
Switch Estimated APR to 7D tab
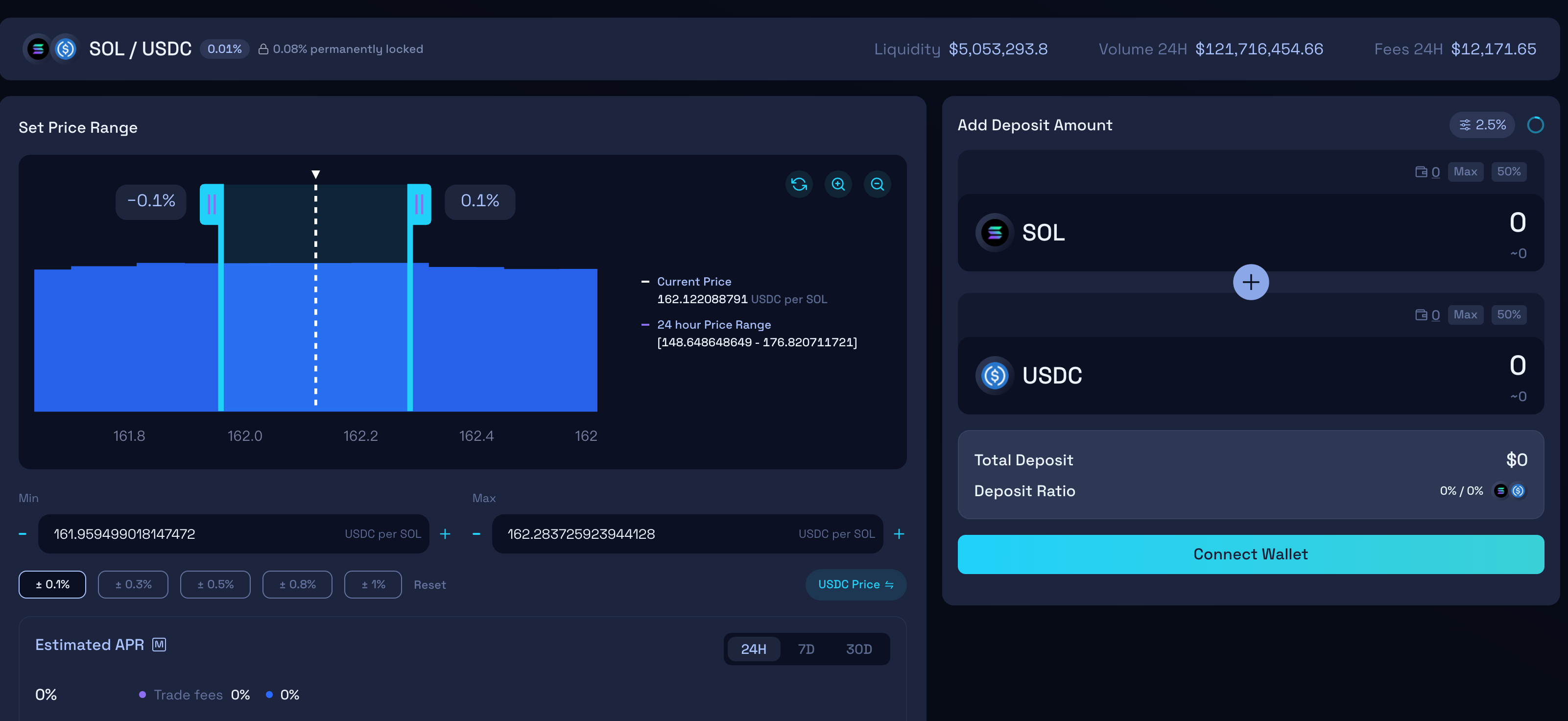tap(806, 649)
